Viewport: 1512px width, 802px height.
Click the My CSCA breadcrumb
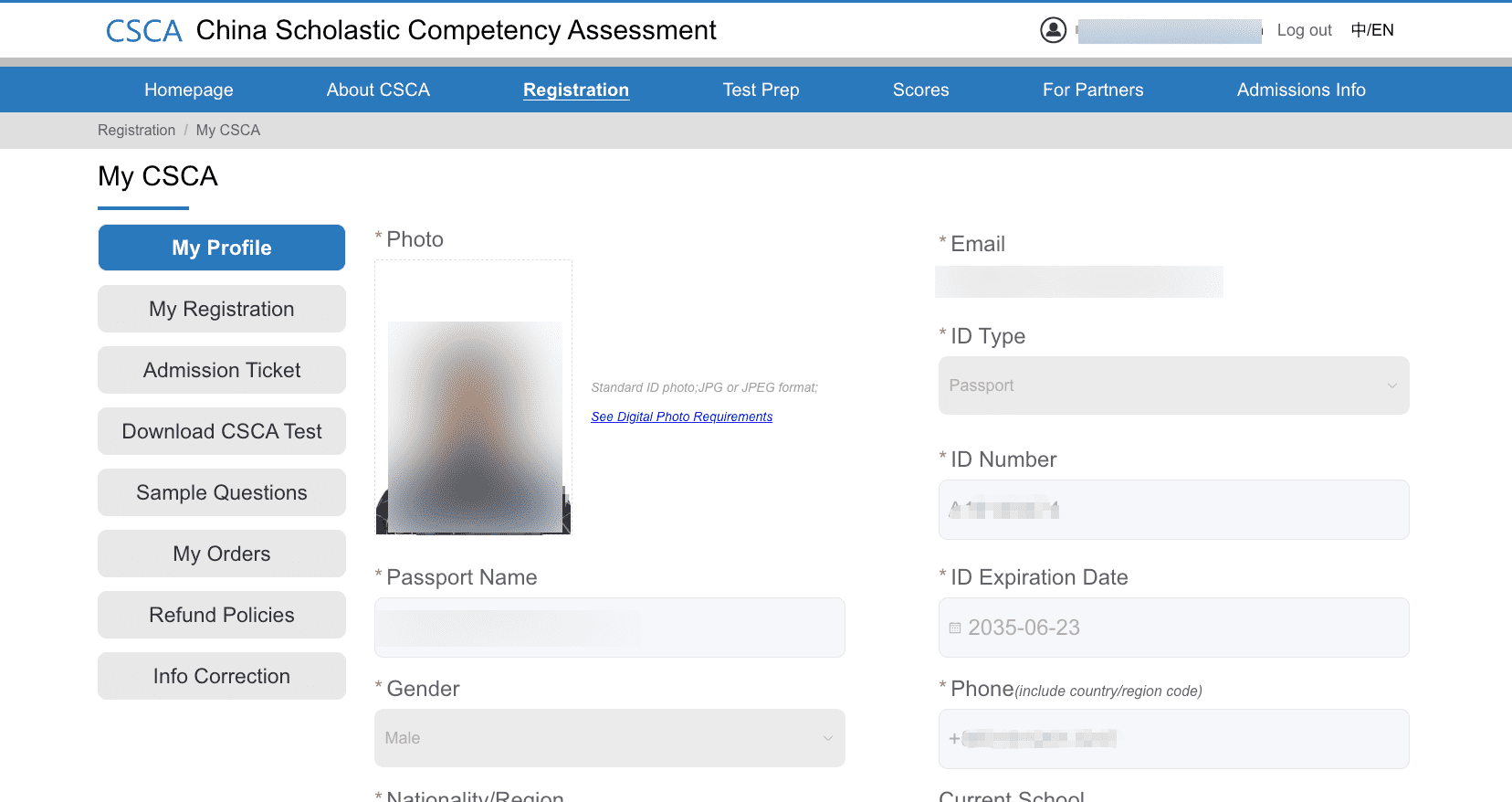[228, 130]
